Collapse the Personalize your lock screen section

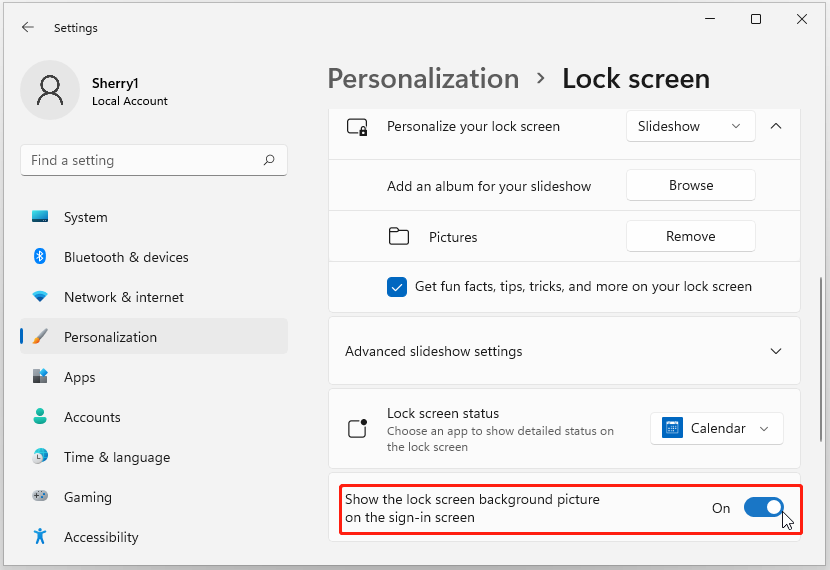point(776,127)
